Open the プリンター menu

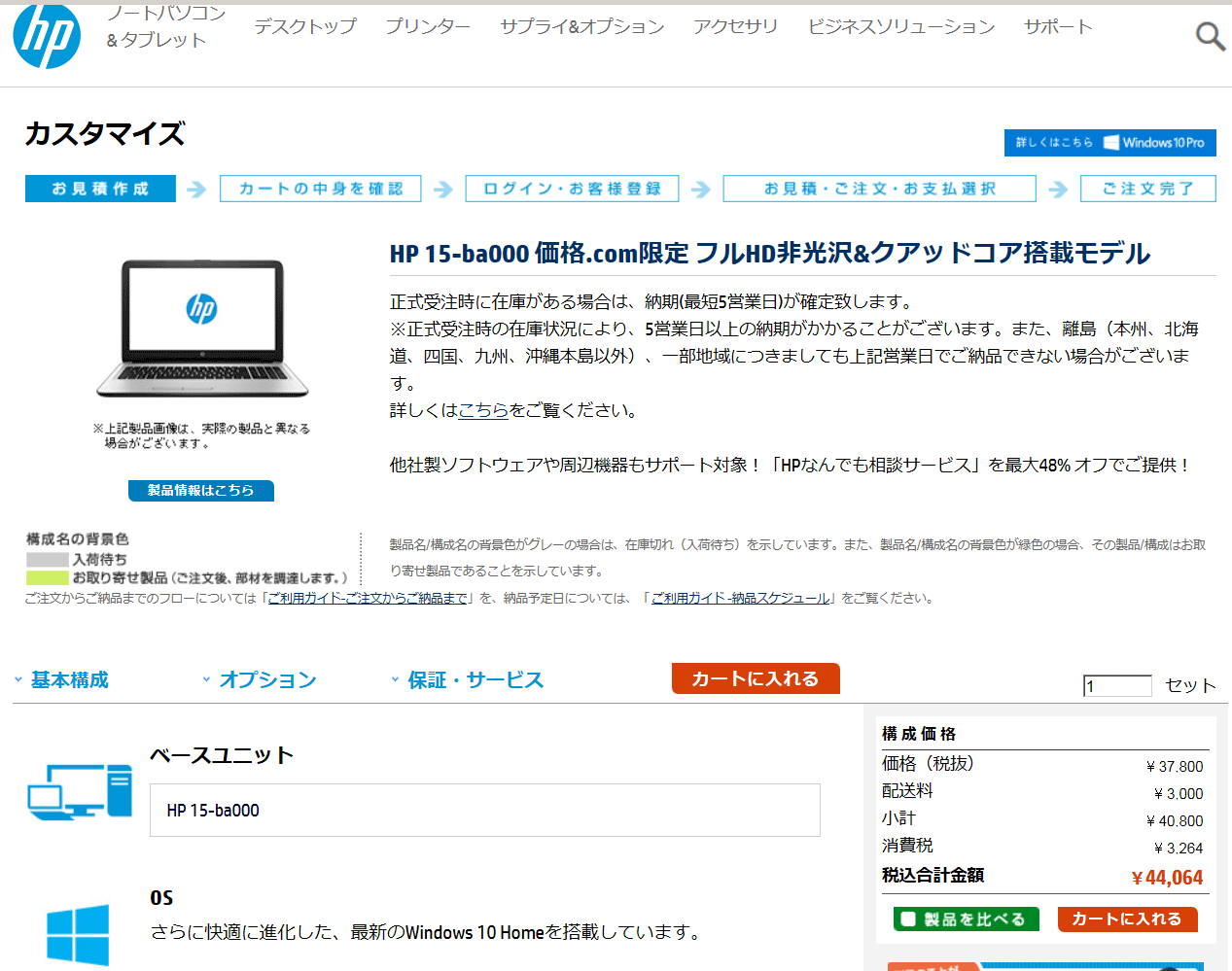(427, 26)
